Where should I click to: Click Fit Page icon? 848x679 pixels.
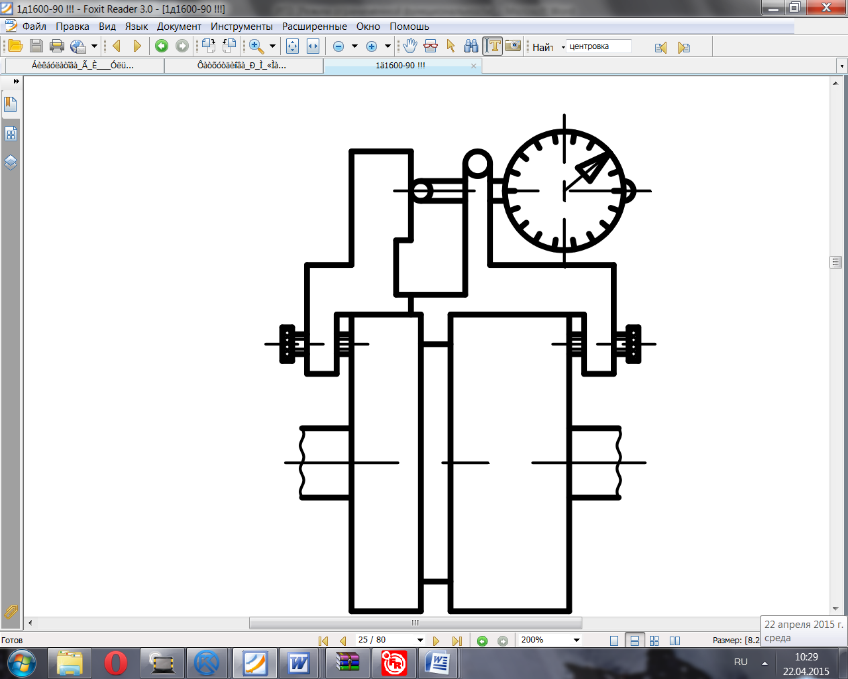click(x=293, y=46)
